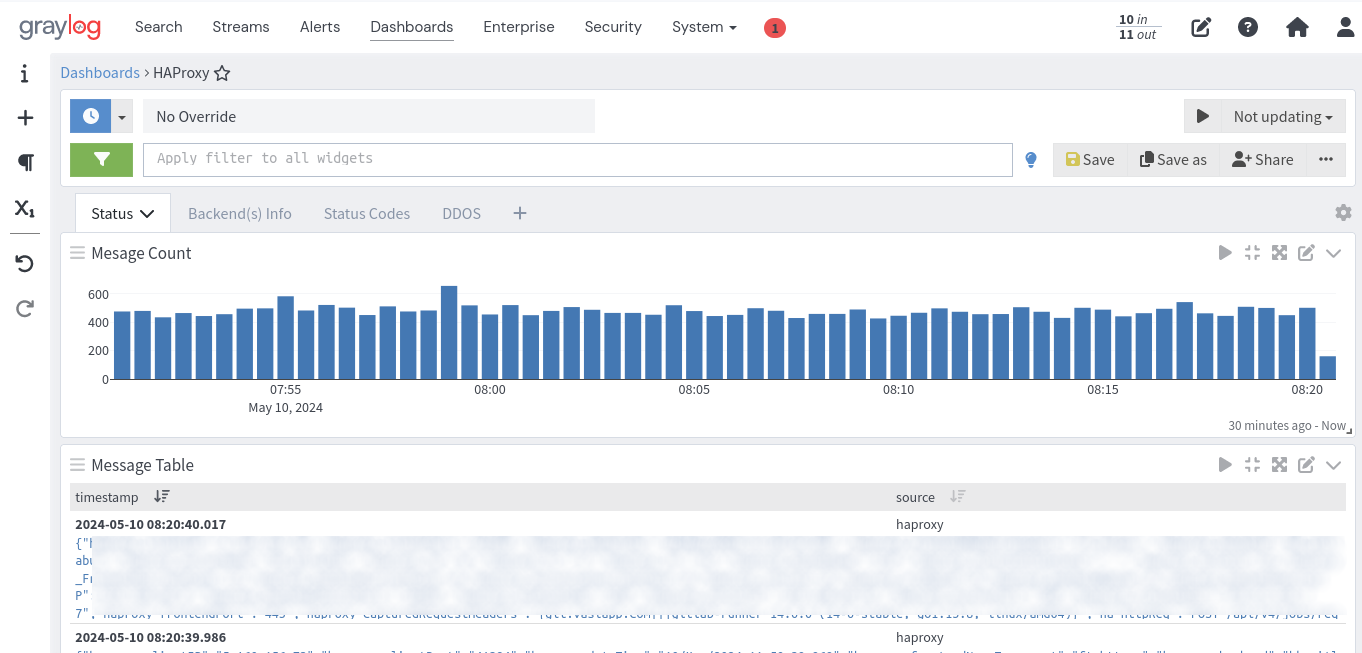Screen dimensions: 1362x653
Task: Star the HAProxy dashboard as favorite
Action: 222,73
